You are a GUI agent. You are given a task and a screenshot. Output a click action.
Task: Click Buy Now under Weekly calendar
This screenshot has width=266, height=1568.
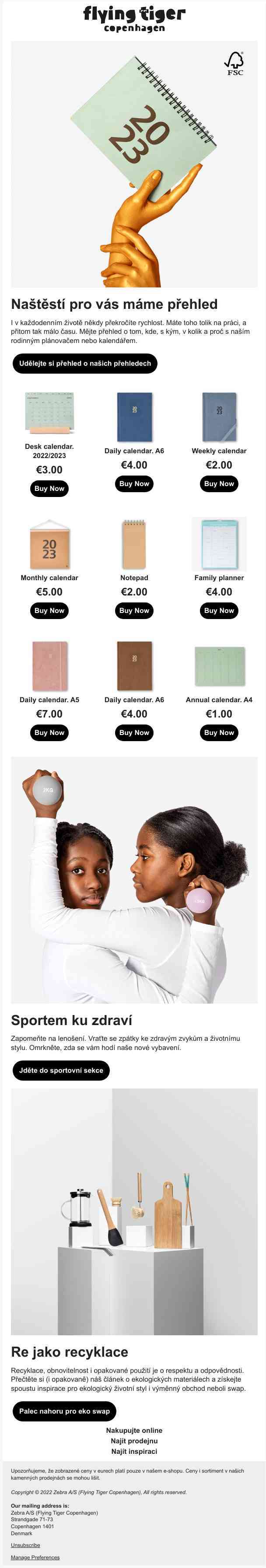point(218,484)
